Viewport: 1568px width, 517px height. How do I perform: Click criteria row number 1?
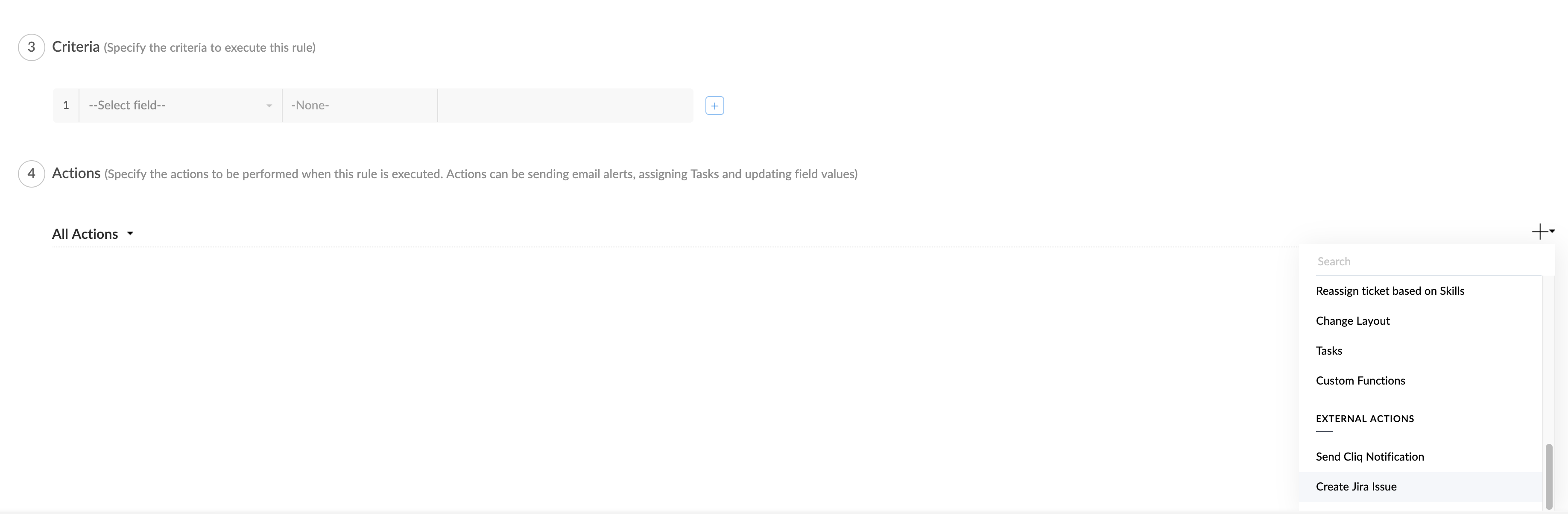66,106
